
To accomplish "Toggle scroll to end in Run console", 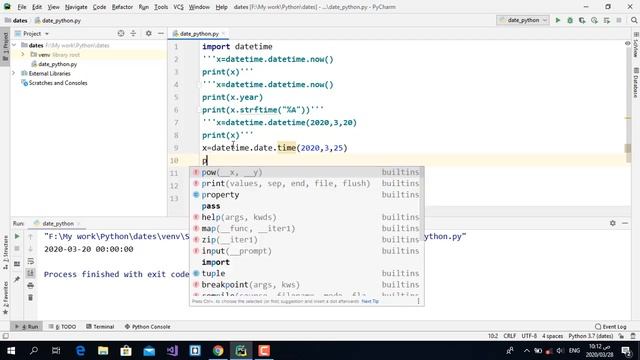I will pos(31,273).
